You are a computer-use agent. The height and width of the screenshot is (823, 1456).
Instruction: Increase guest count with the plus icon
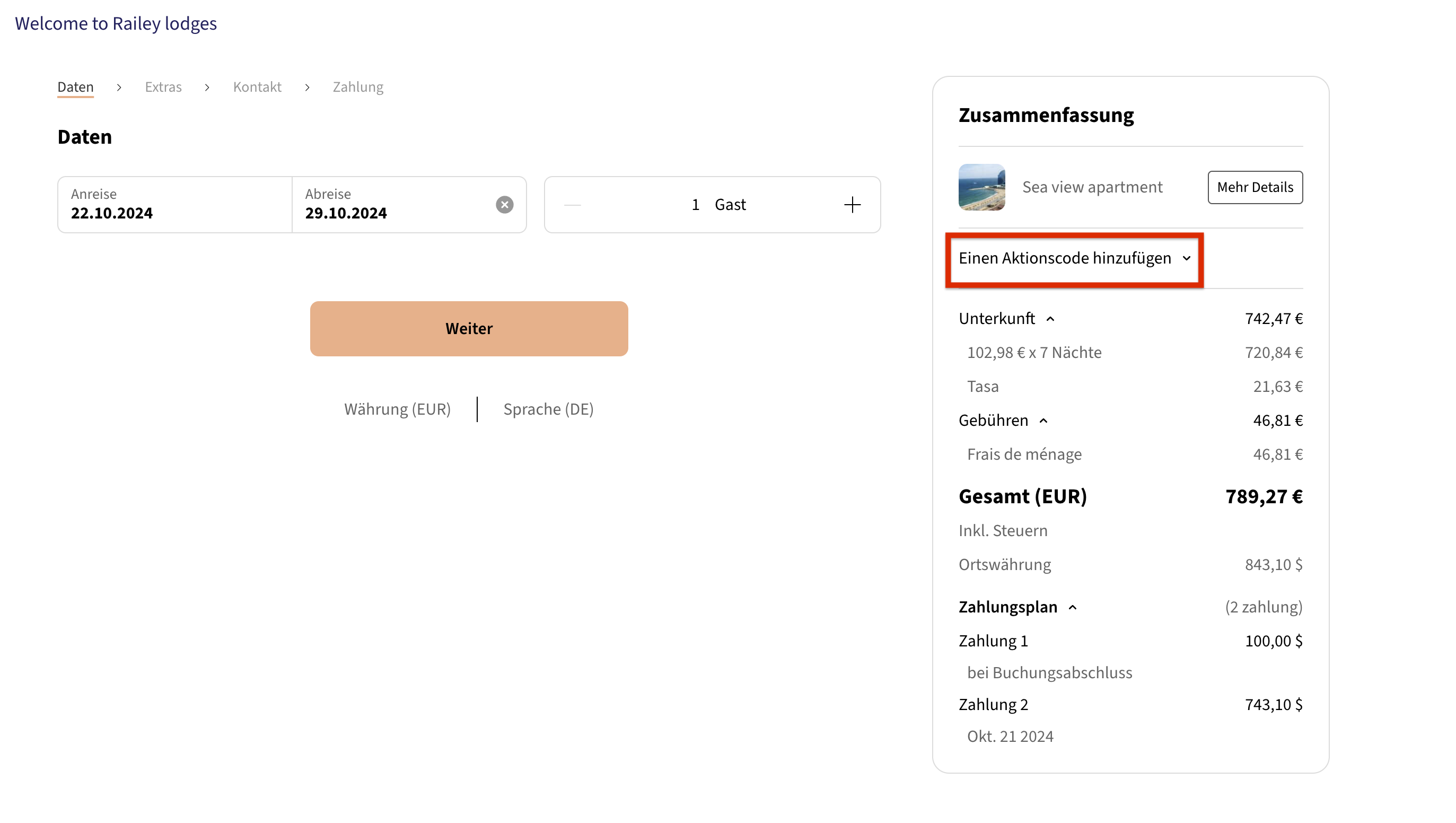click(852, 205)
